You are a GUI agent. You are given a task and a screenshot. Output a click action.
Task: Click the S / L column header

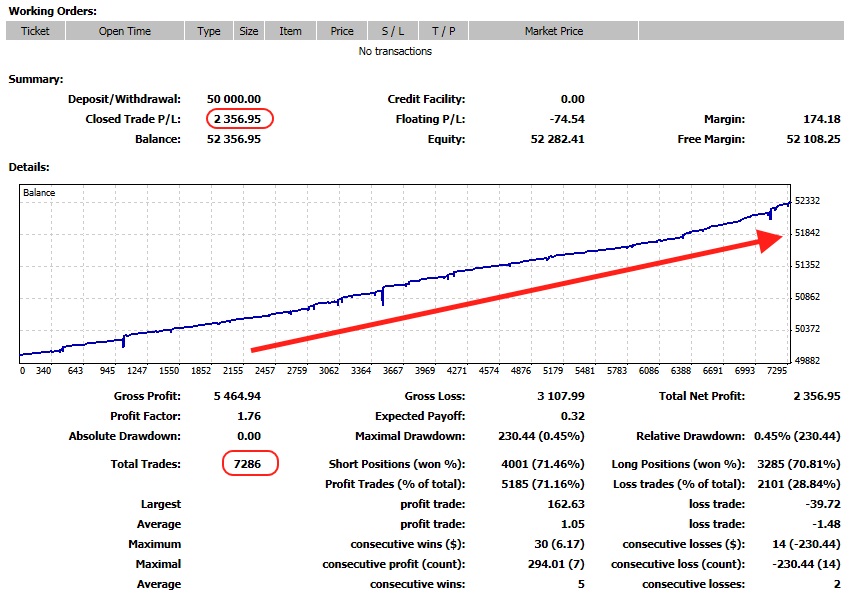[x=393, y=31]
